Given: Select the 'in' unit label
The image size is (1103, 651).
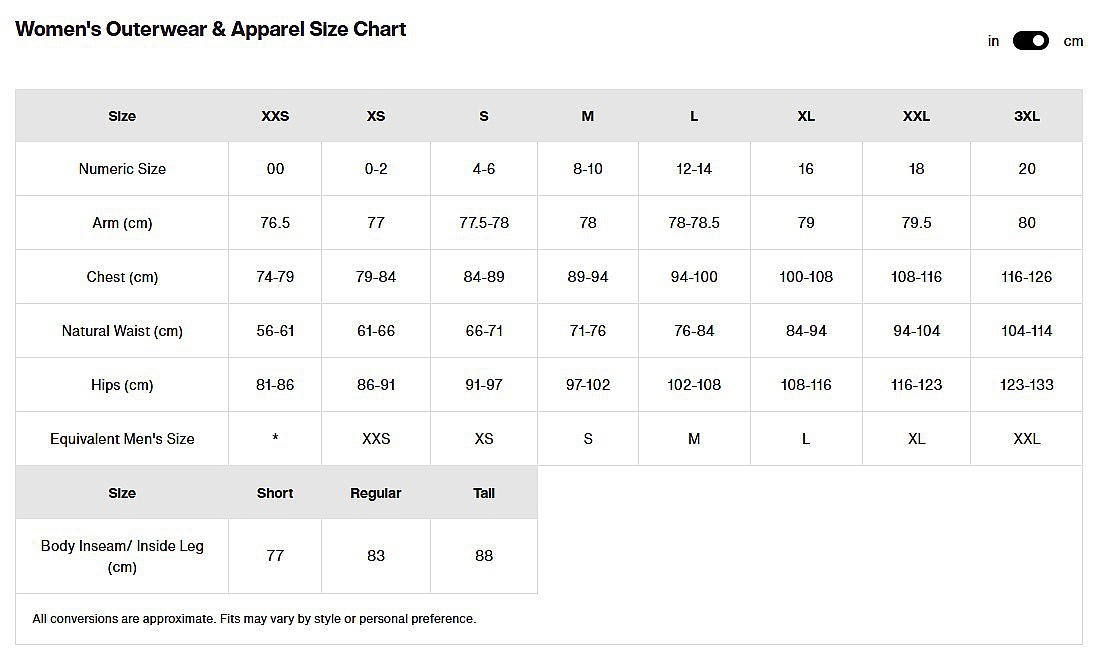Looking at the screenshot, I should (x=993, y=41).
